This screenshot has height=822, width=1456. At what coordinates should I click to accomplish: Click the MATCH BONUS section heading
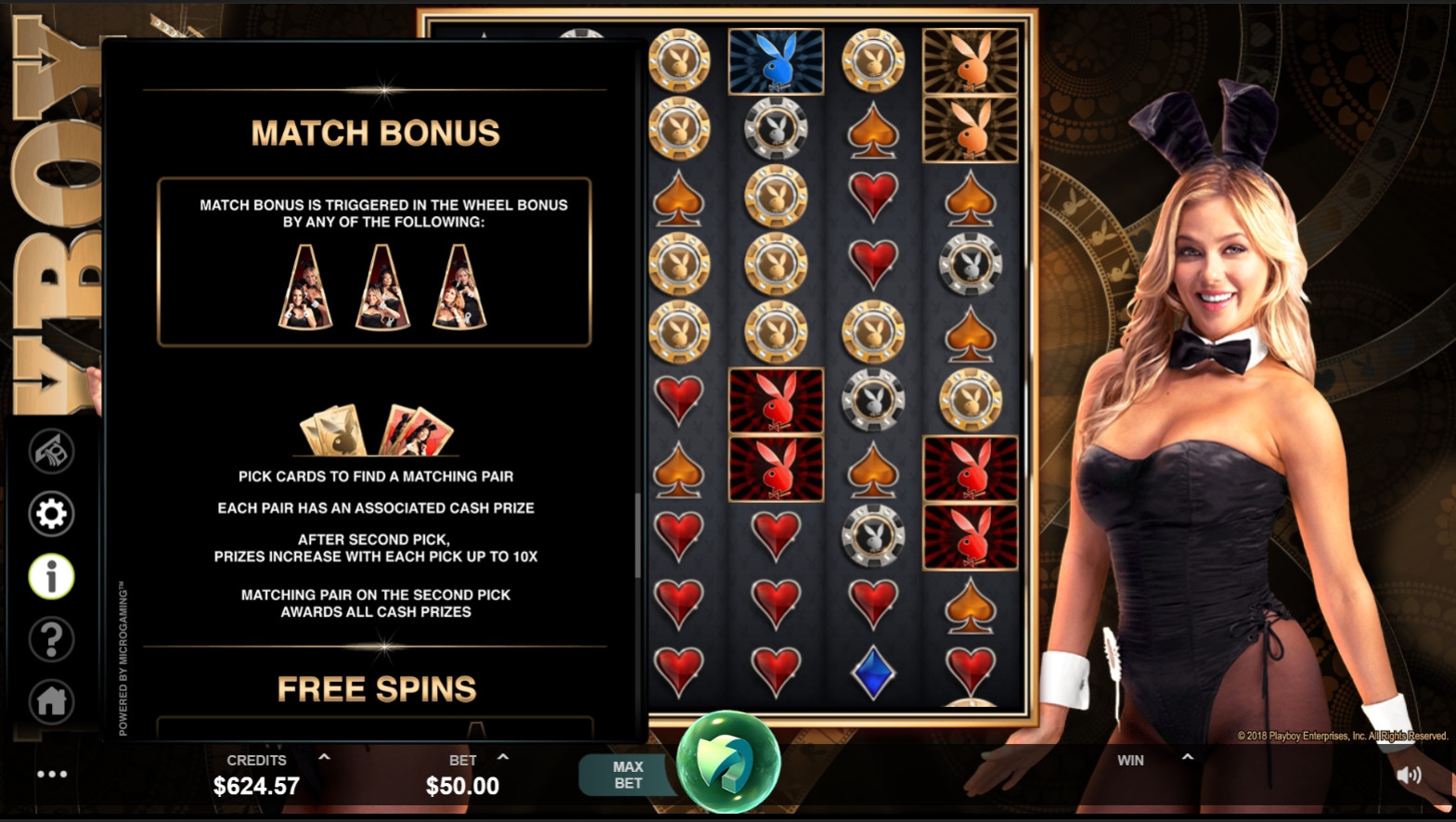(x=375, y=133)
